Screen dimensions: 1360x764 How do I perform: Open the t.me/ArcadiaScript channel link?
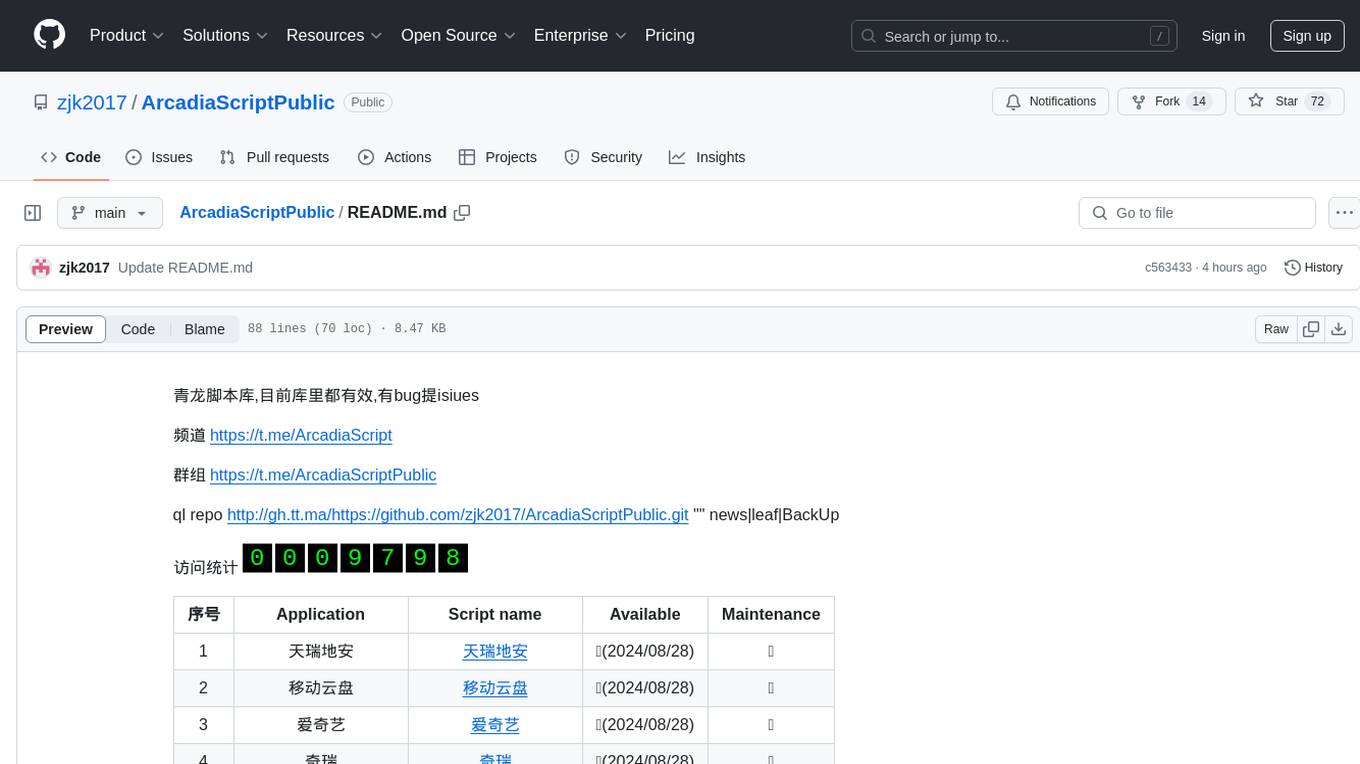pos(301,435)
